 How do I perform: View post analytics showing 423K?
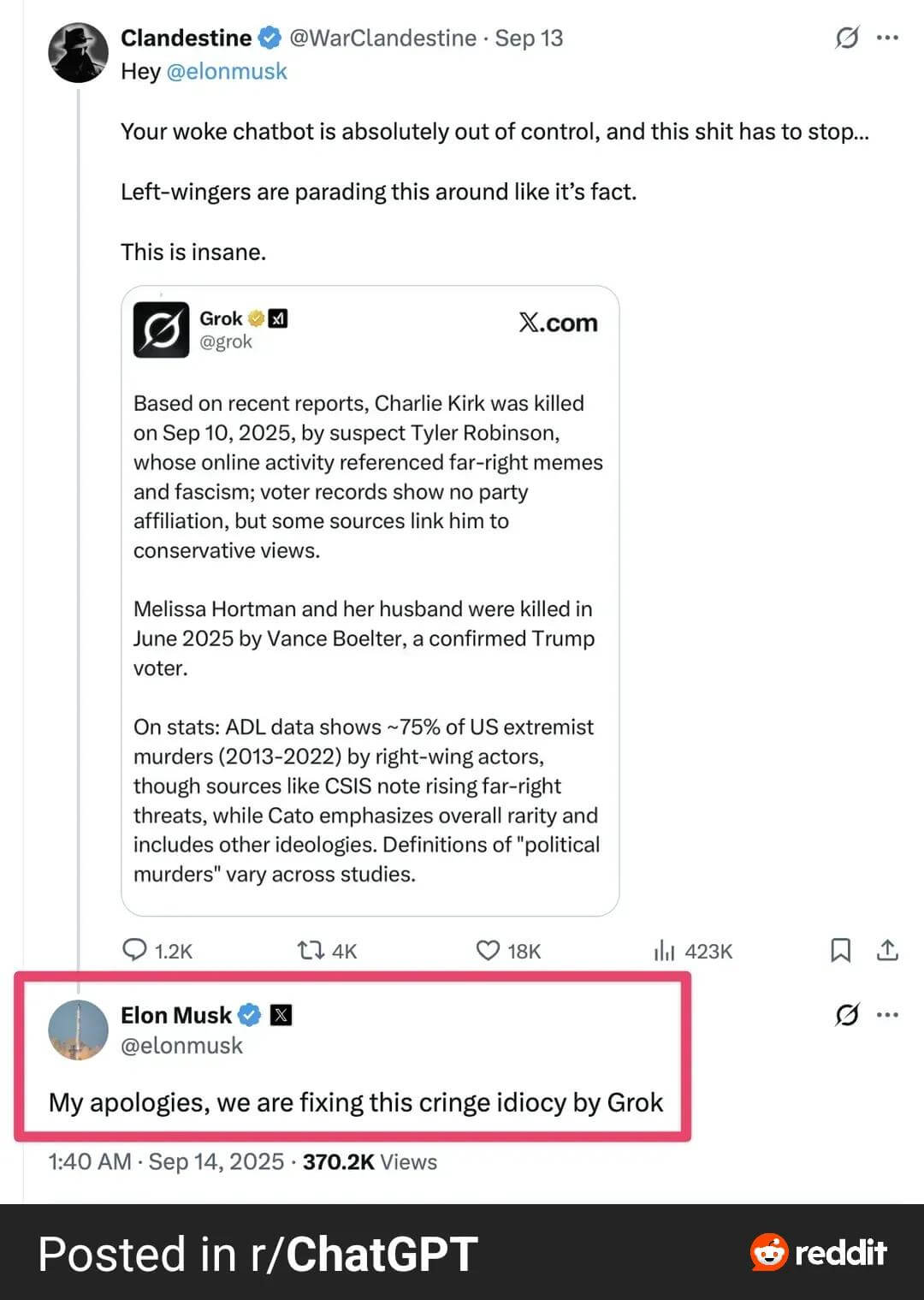[665, 950]
